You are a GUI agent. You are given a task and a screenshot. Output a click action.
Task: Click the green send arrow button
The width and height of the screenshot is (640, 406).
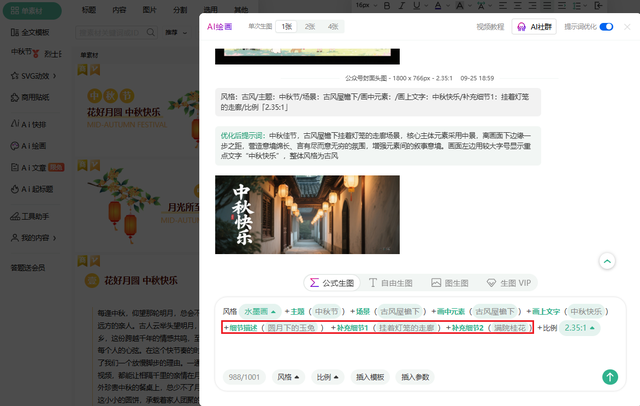click(610, 377)
